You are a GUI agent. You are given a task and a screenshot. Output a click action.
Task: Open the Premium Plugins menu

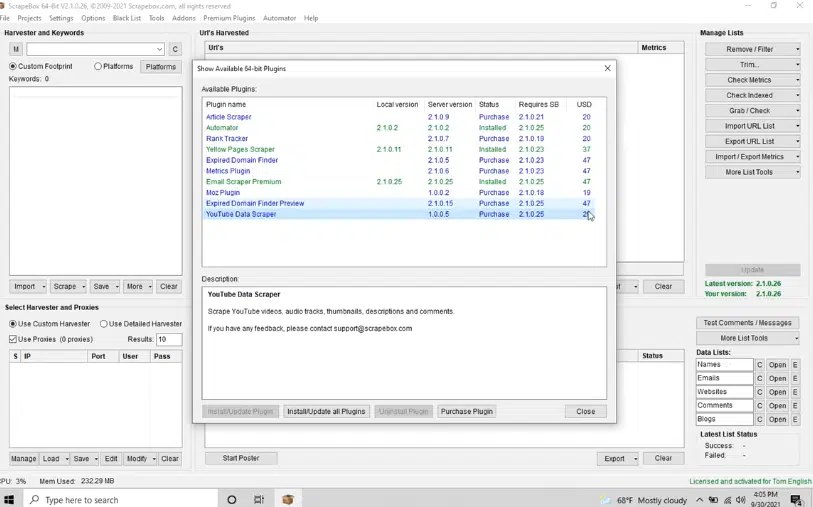click(x=229, y=18)
